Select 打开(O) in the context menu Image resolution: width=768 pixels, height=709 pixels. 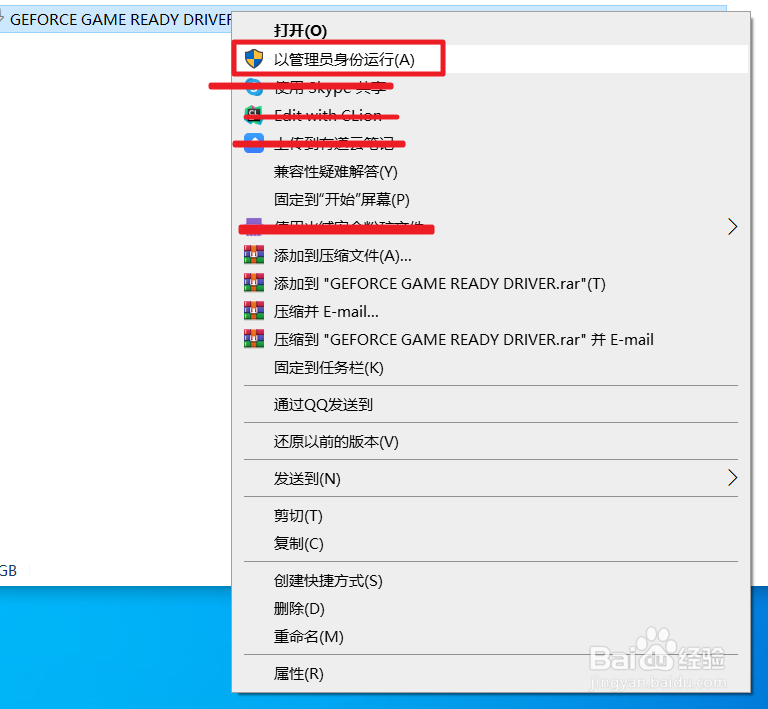pos(300,31)
